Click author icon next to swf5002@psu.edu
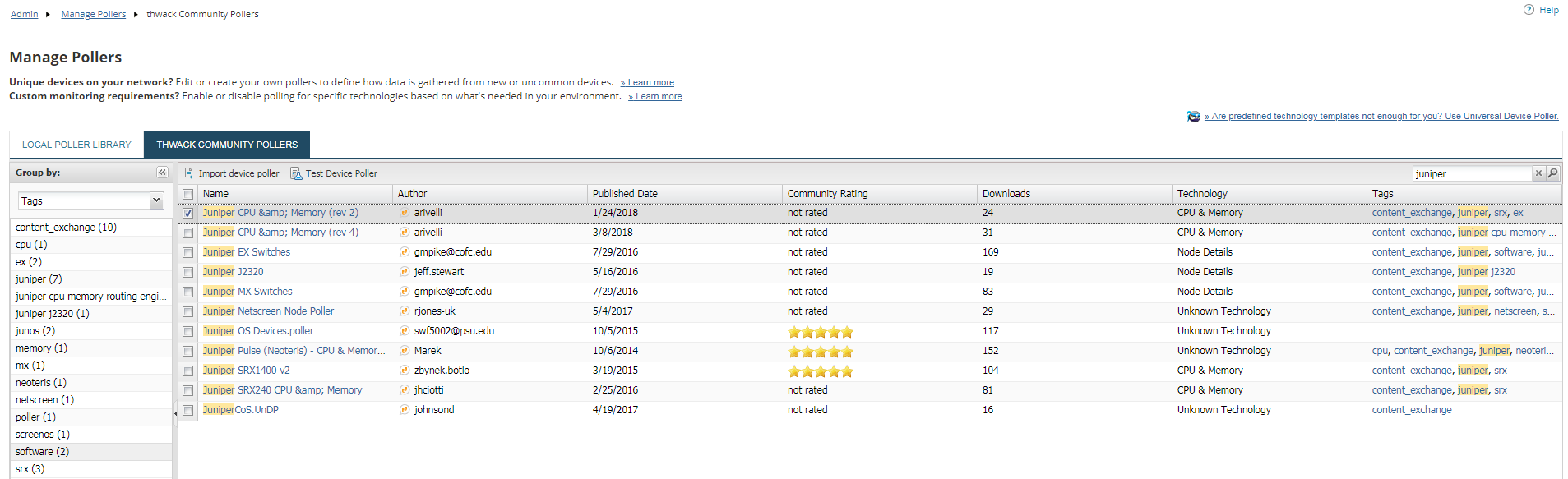 pos(405,331)
